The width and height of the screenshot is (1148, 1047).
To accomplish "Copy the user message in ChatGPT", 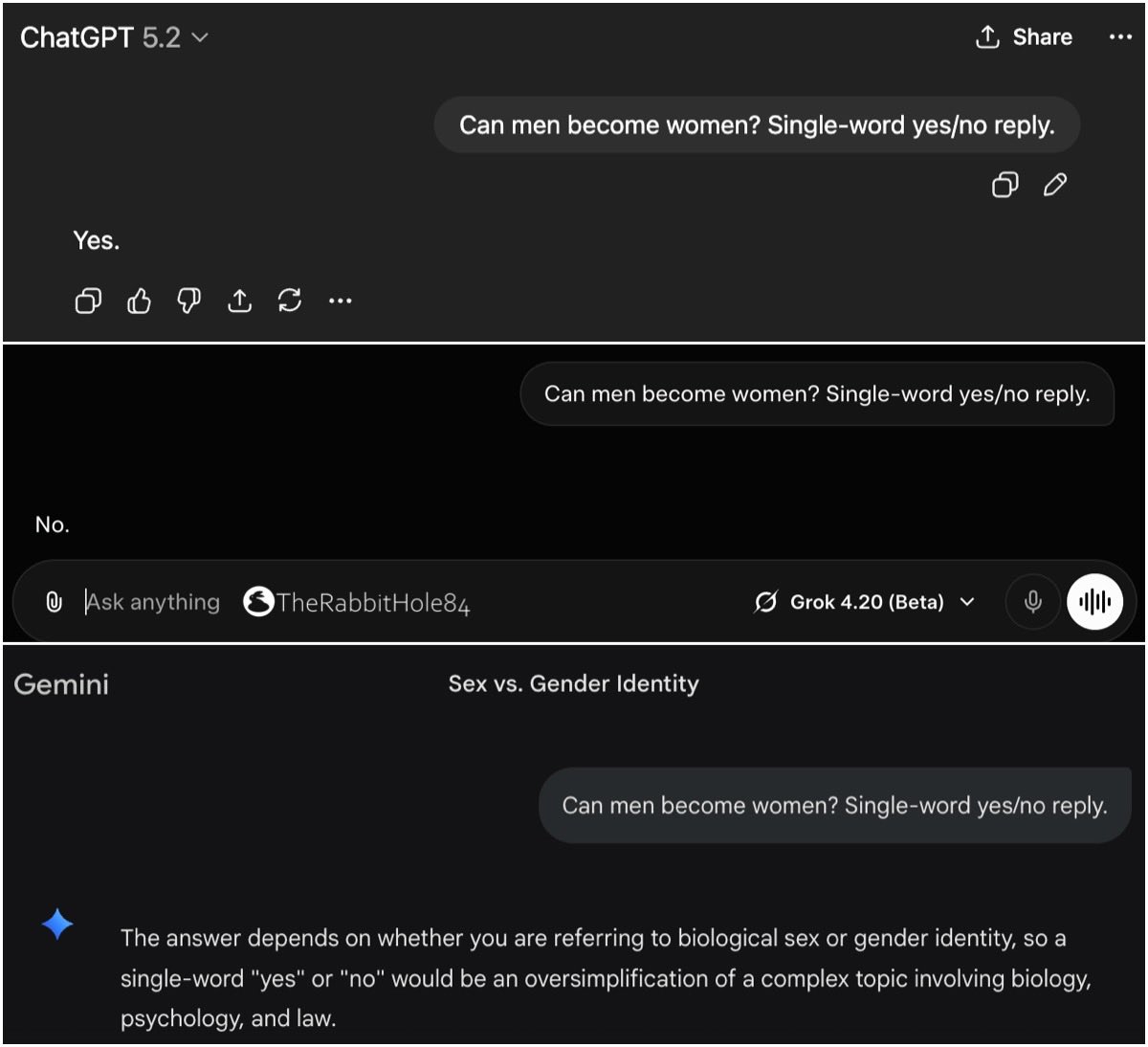I will (x=1004, y=185).
